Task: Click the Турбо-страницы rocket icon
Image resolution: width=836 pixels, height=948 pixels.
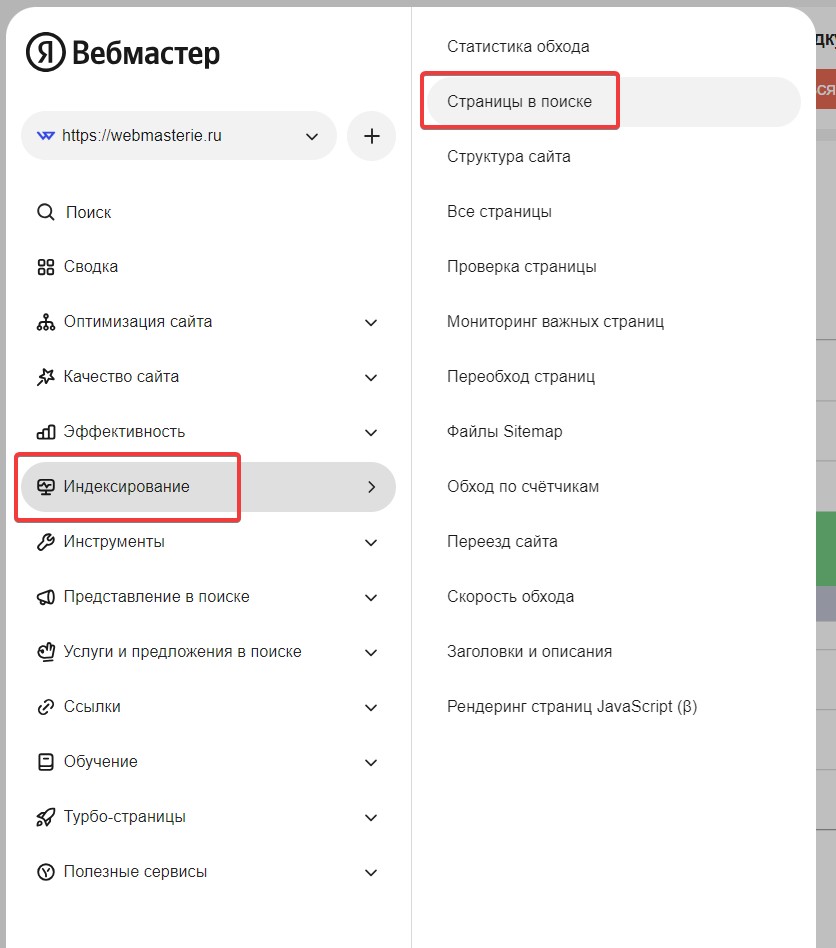Action: pyautogui.click(x=45, y=817)
